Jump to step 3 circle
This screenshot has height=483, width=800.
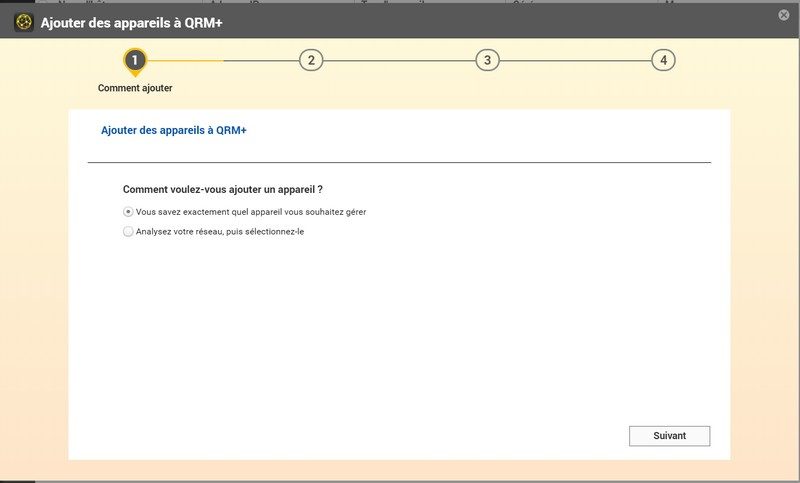tap(487, 60)
